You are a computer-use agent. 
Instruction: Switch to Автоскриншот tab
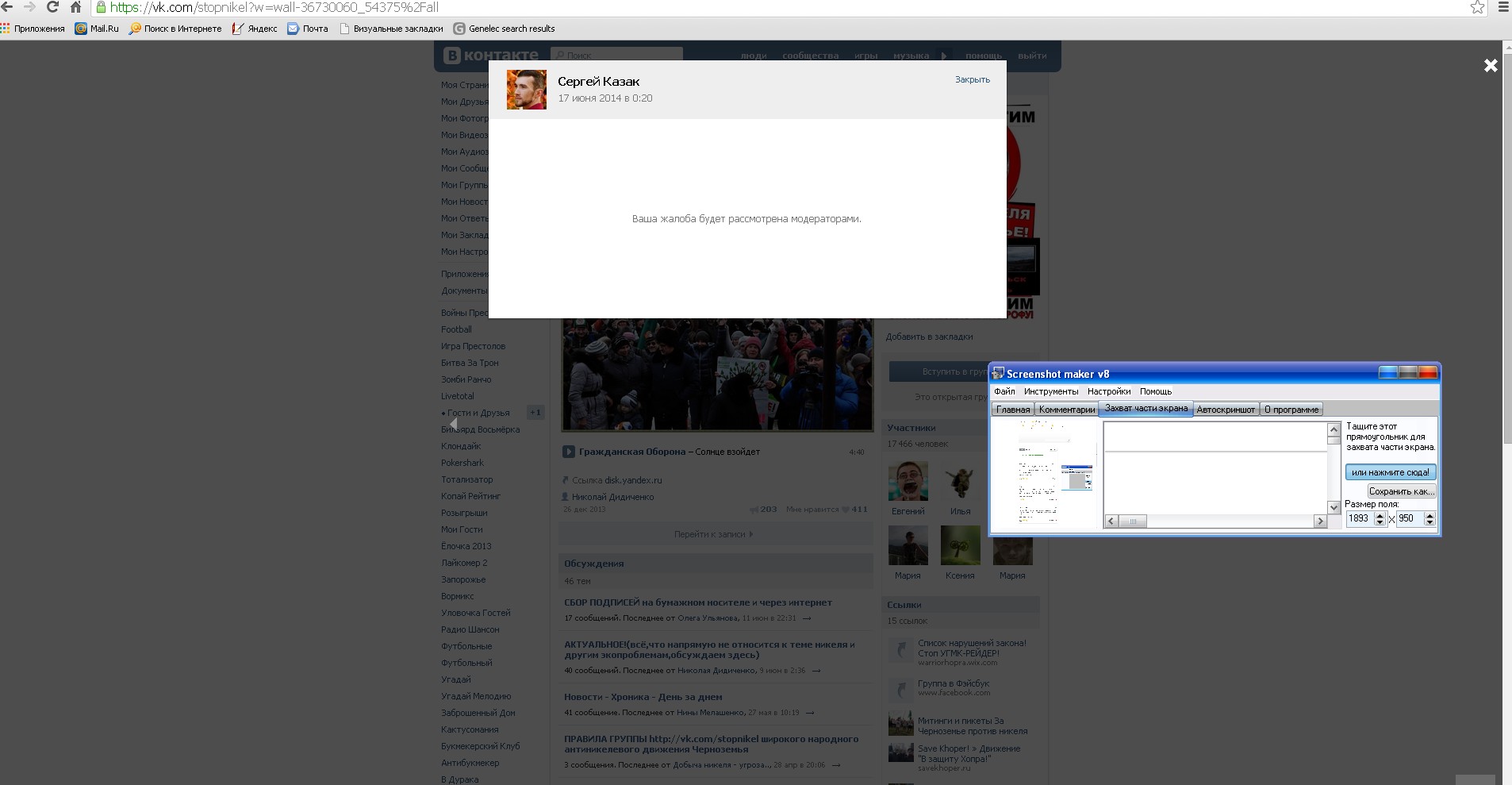1226,410
